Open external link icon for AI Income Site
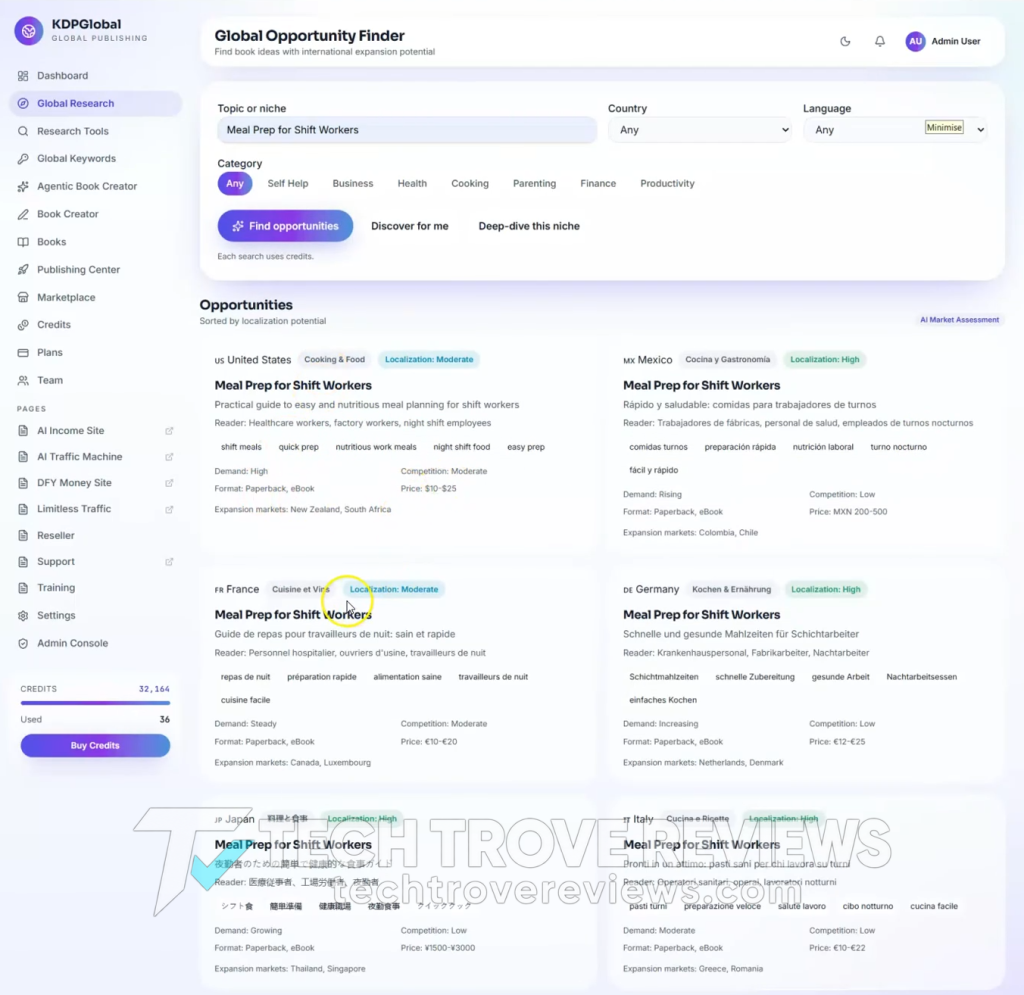1024x995 pixels. pyautogui.click(x=169, y=431)
